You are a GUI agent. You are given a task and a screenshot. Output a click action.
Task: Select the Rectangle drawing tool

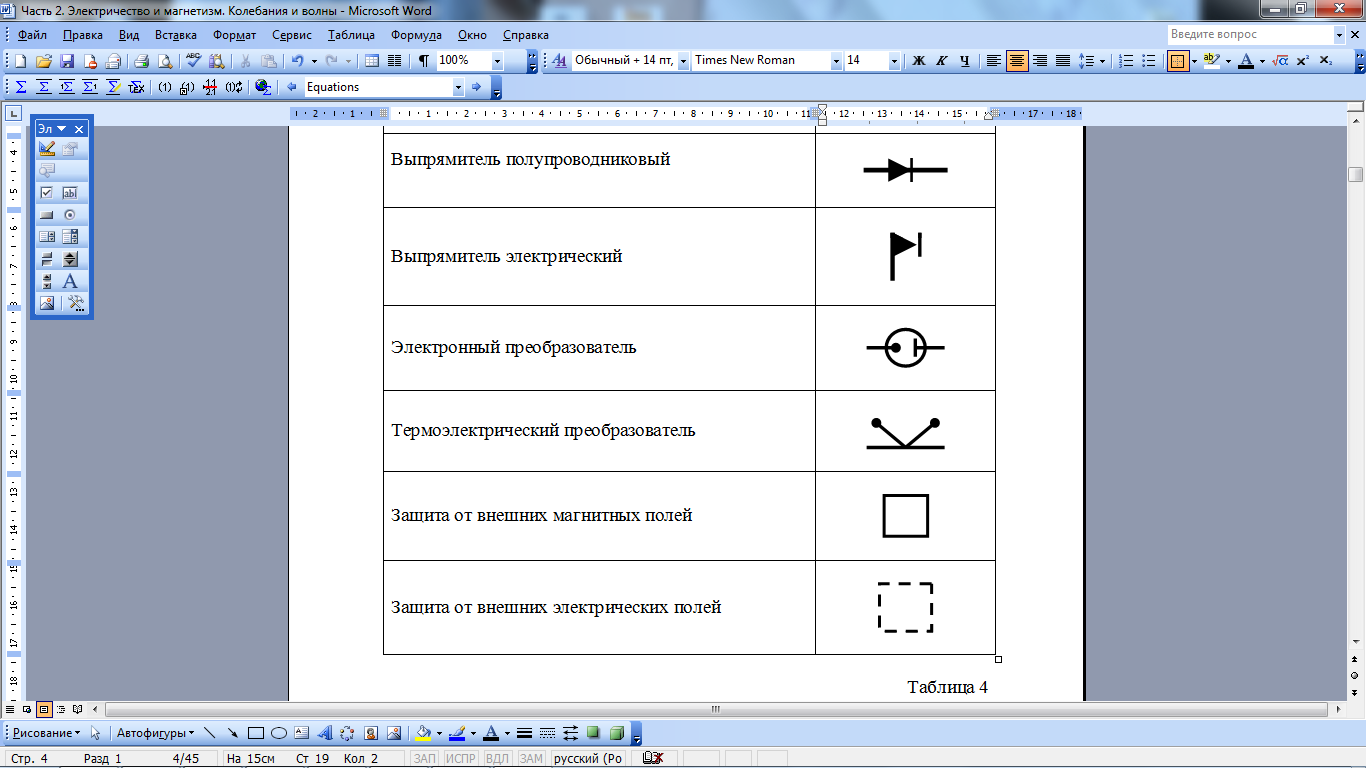pos(255,733)
